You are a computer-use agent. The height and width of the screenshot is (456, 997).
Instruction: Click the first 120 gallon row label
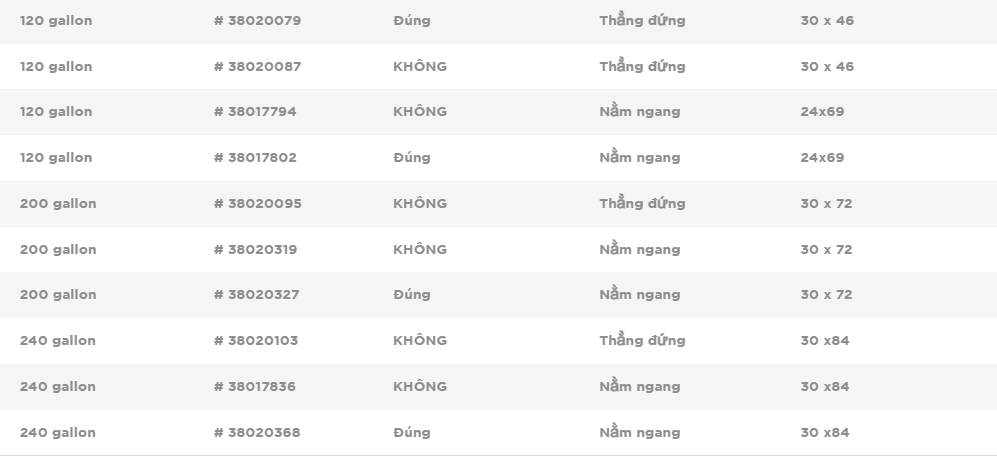(x=56, y=20)
